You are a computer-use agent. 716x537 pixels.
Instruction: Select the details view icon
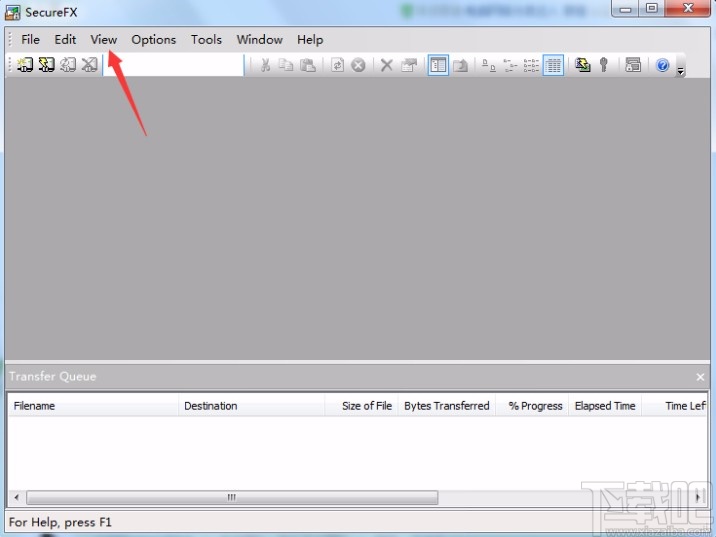(x=553, y=65)
